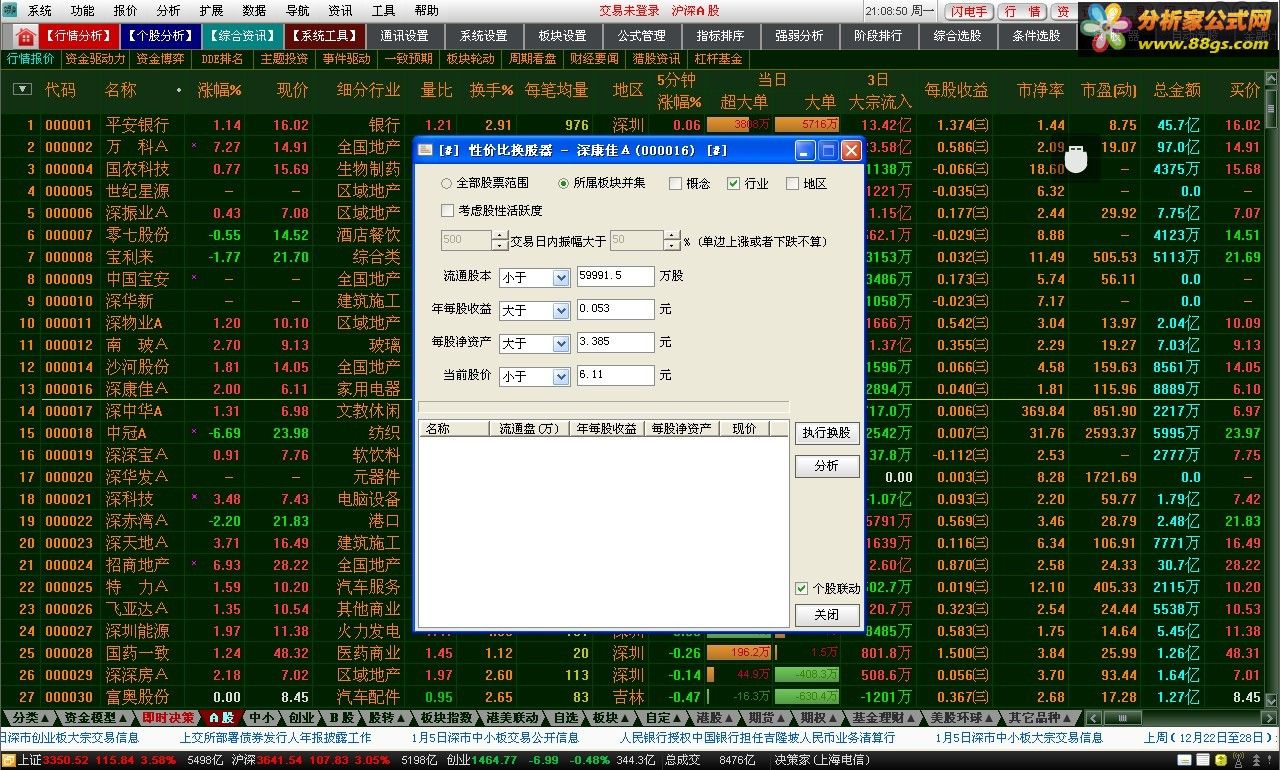This screenshot has width=1280, height=770.
Task: Click the 公式管理 toolbar button
Action: 642,36
